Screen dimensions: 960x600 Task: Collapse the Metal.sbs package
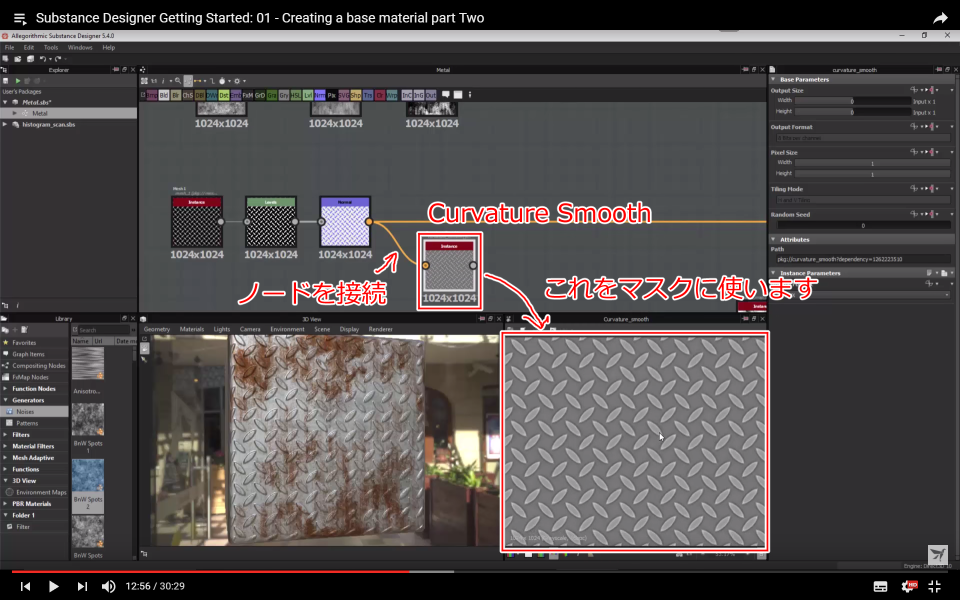coord(6,102)
